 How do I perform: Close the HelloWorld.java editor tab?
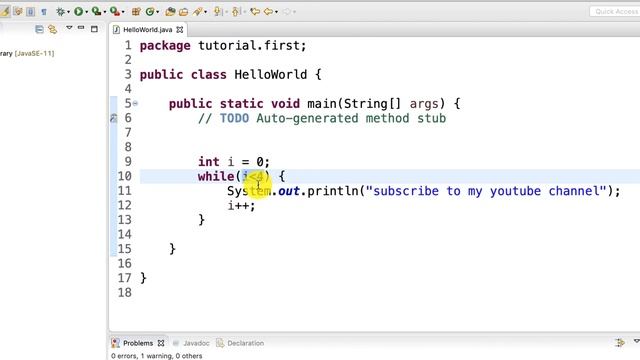point(180,30)
